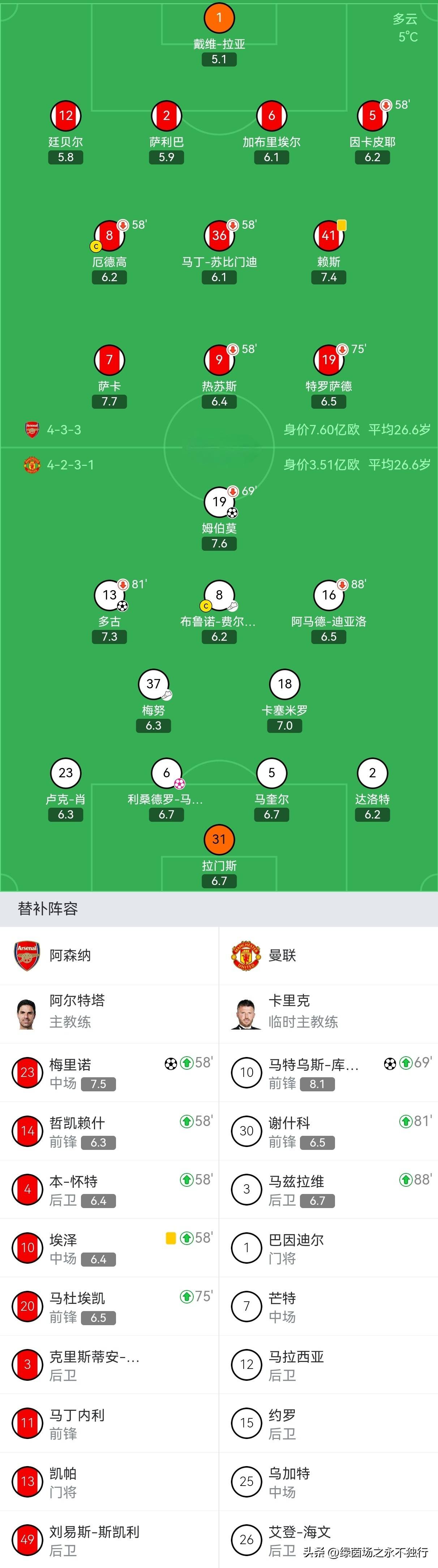Open 萨卡's player profile circle

tap(109, 360)
